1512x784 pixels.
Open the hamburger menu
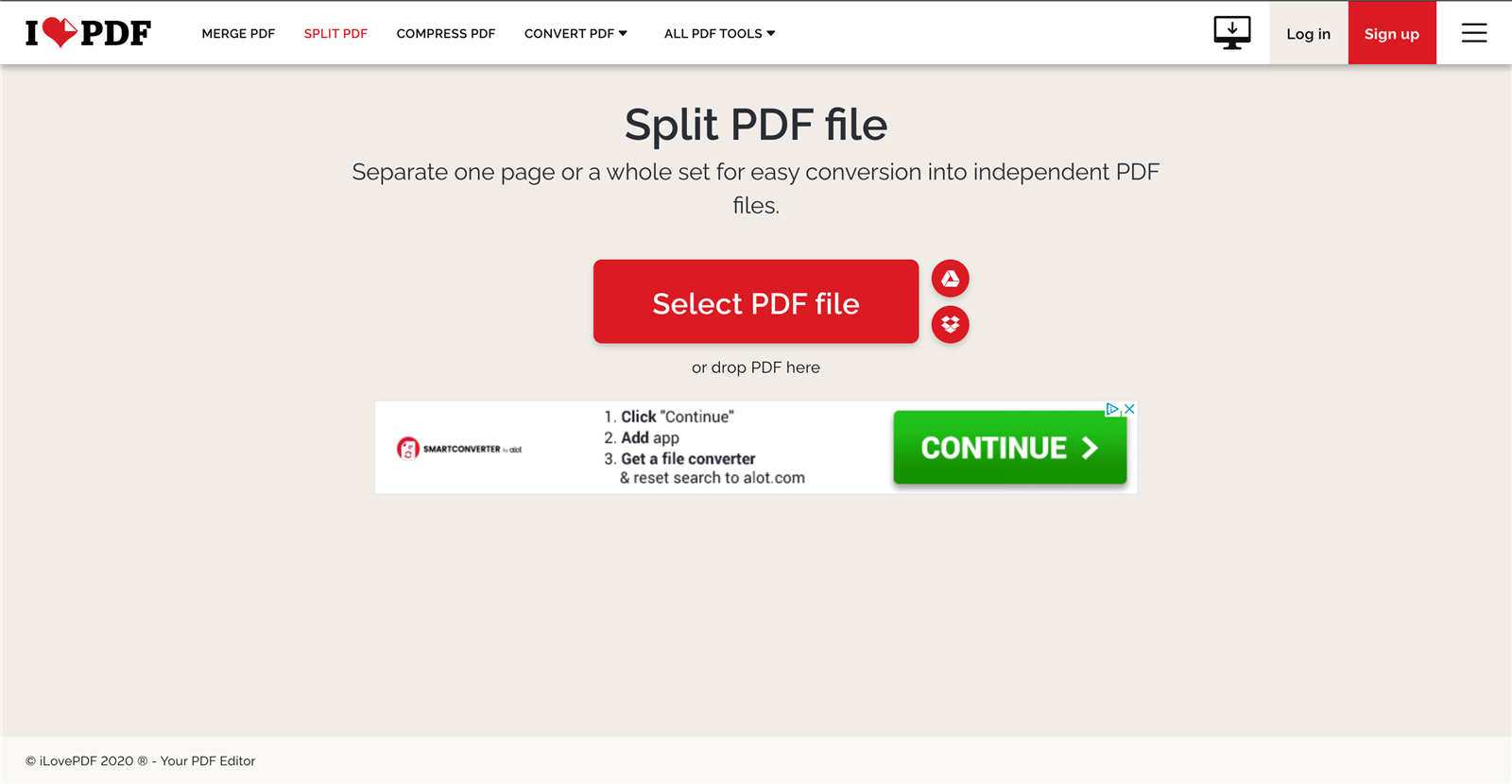(1474, 33)
